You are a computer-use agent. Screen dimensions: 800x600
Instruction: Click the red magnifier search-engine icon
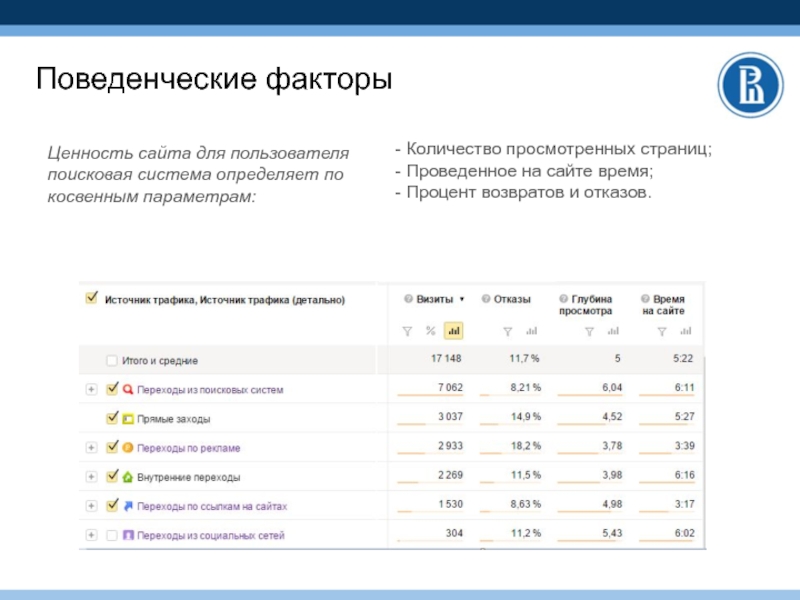point(128,390)
